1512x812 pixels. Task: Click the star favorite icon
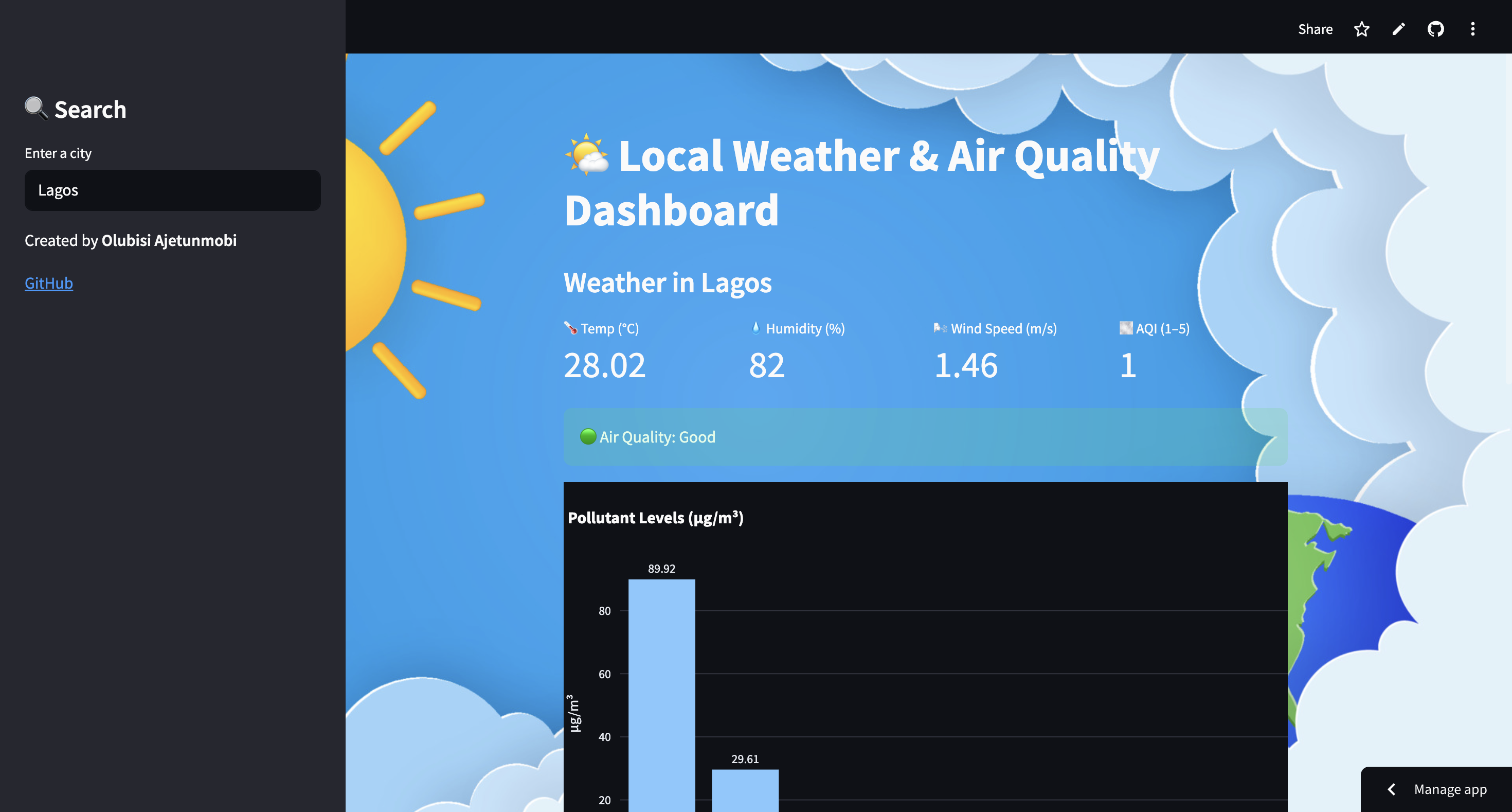1361,29
